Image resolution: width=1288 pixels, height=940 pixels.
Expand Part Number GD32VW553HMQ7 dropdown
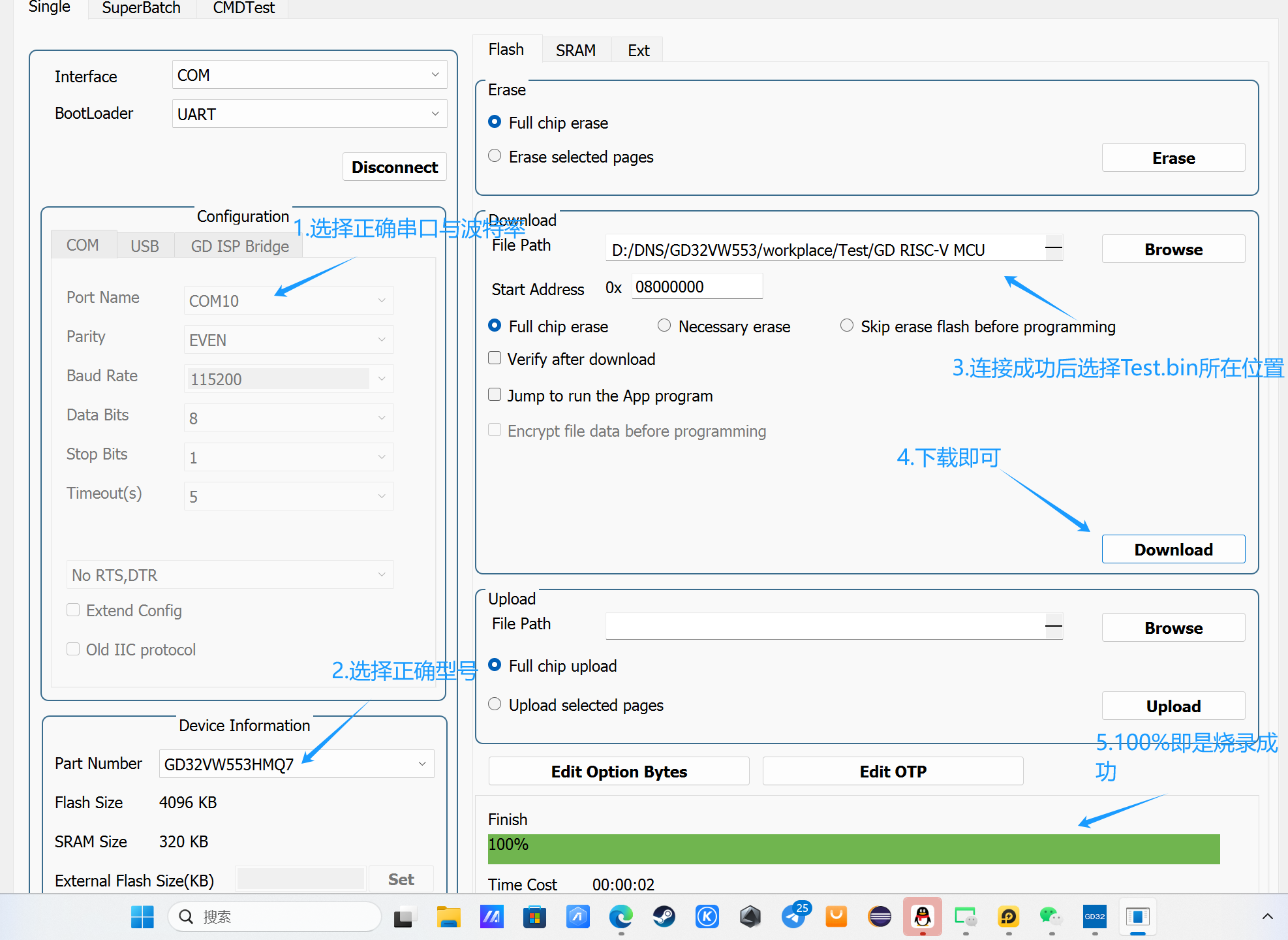coord(296,764)
